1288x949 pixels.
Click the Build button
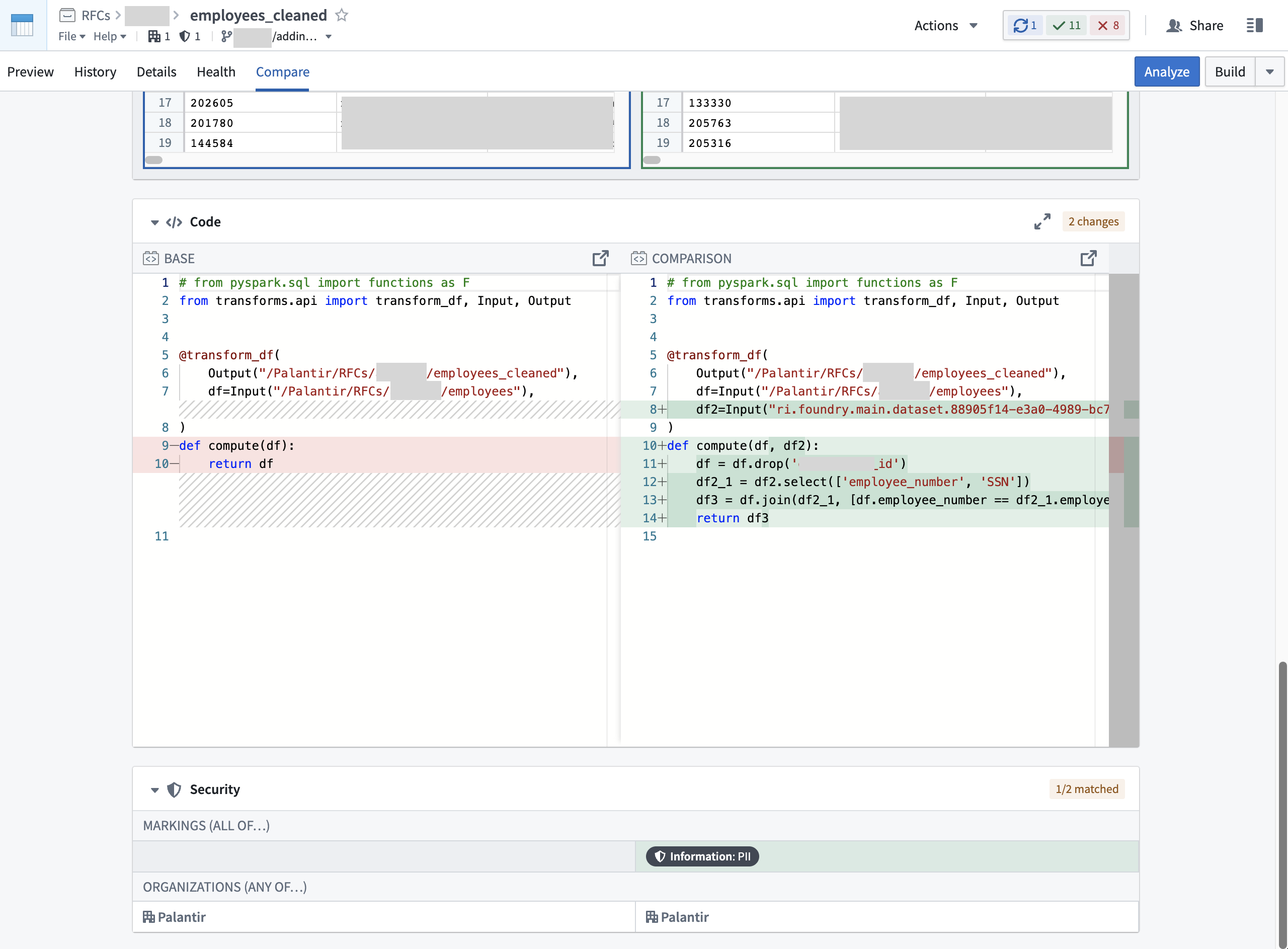1230,72
